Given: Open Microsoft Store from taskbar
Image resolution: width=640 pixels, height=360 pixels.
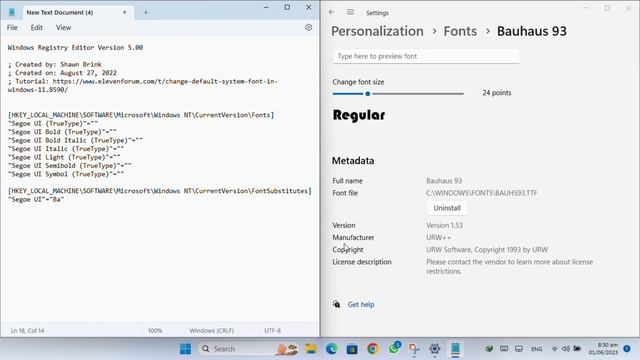Looking at the screenshot, I should [x=352, y=349].
